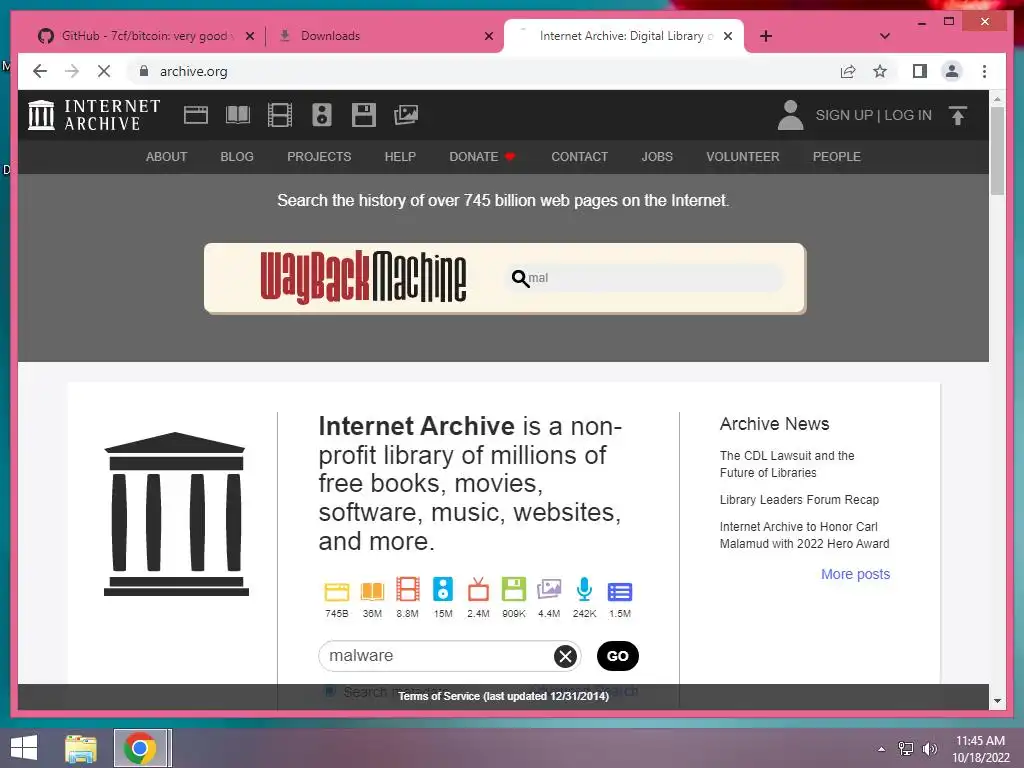Open the Windows Start button
This screenshot has height=768, width=1024.
click(x=24, y=748)
